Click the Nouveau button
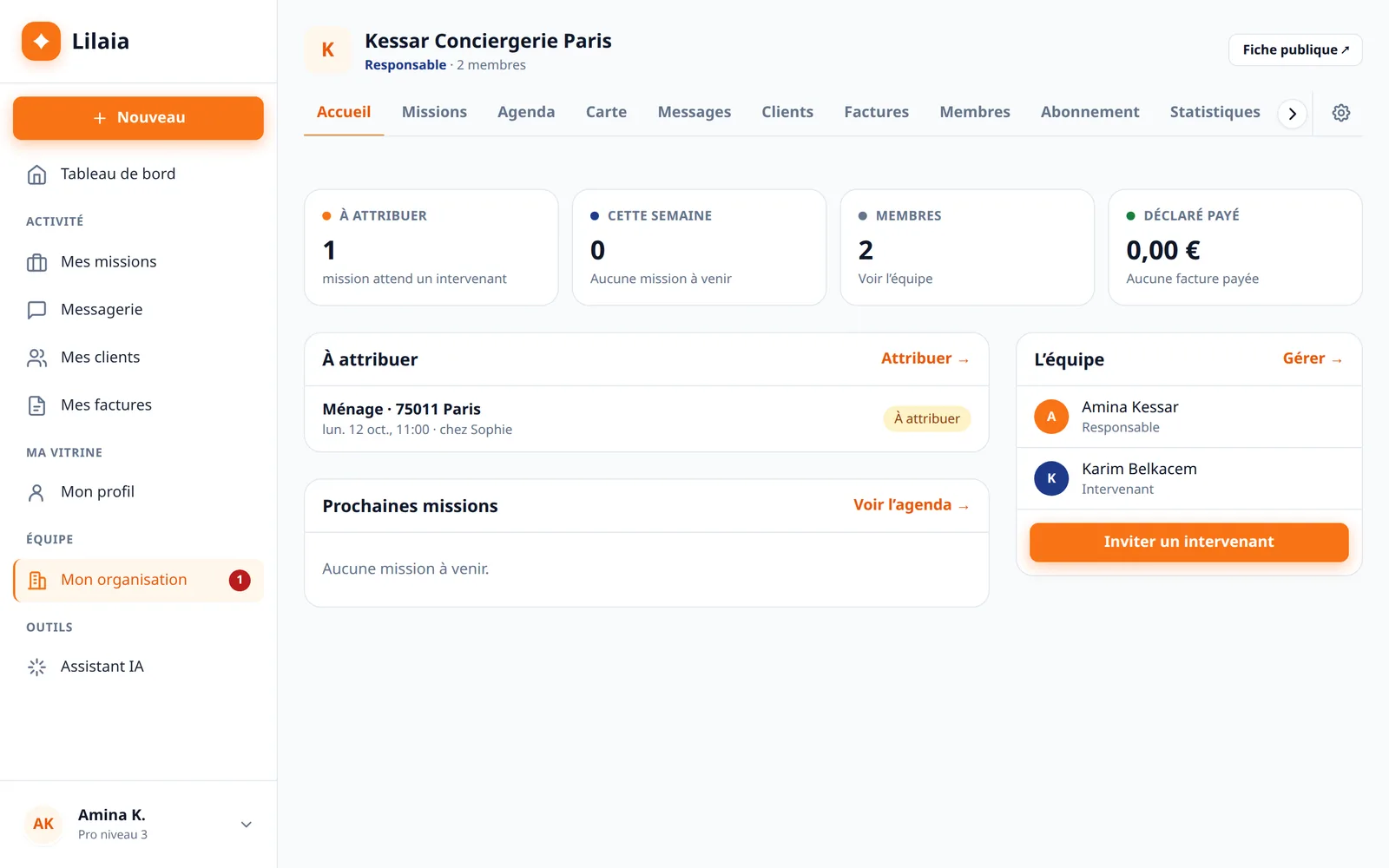This screenshot has width=1389, height=868. (x=138, y=118)
